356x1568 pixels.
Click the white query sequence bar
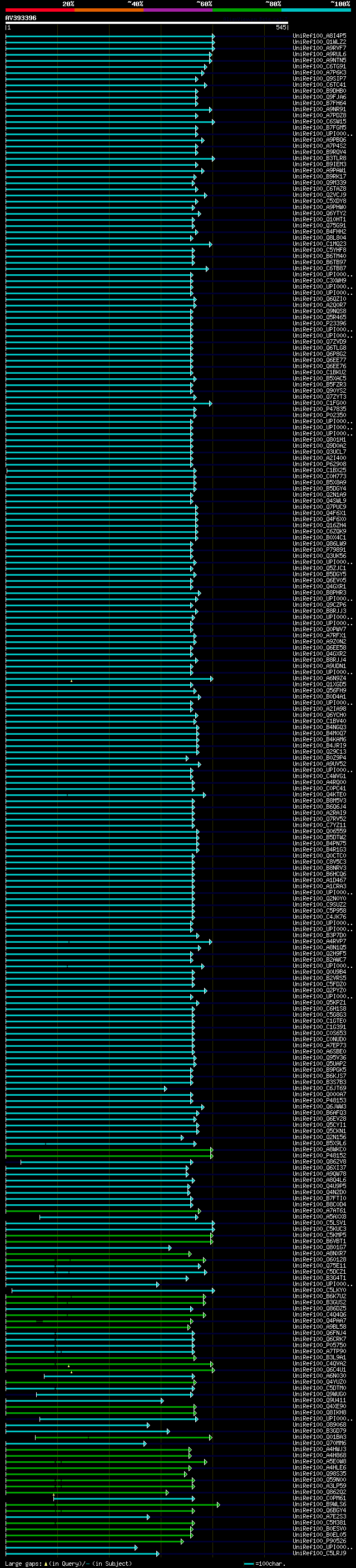click(147, 23)
